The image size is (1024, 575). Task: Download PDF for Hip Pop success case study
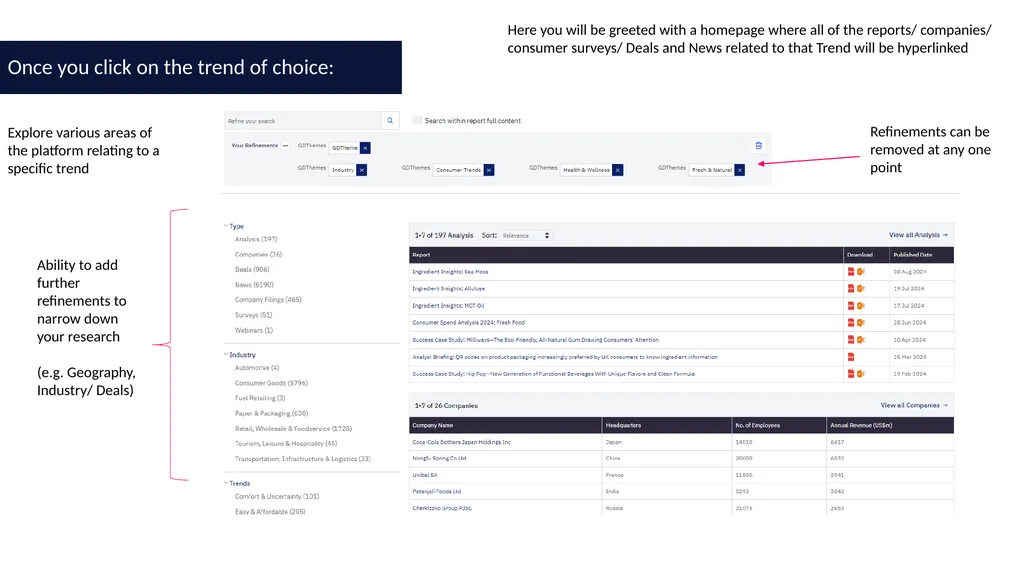(851, 374)
